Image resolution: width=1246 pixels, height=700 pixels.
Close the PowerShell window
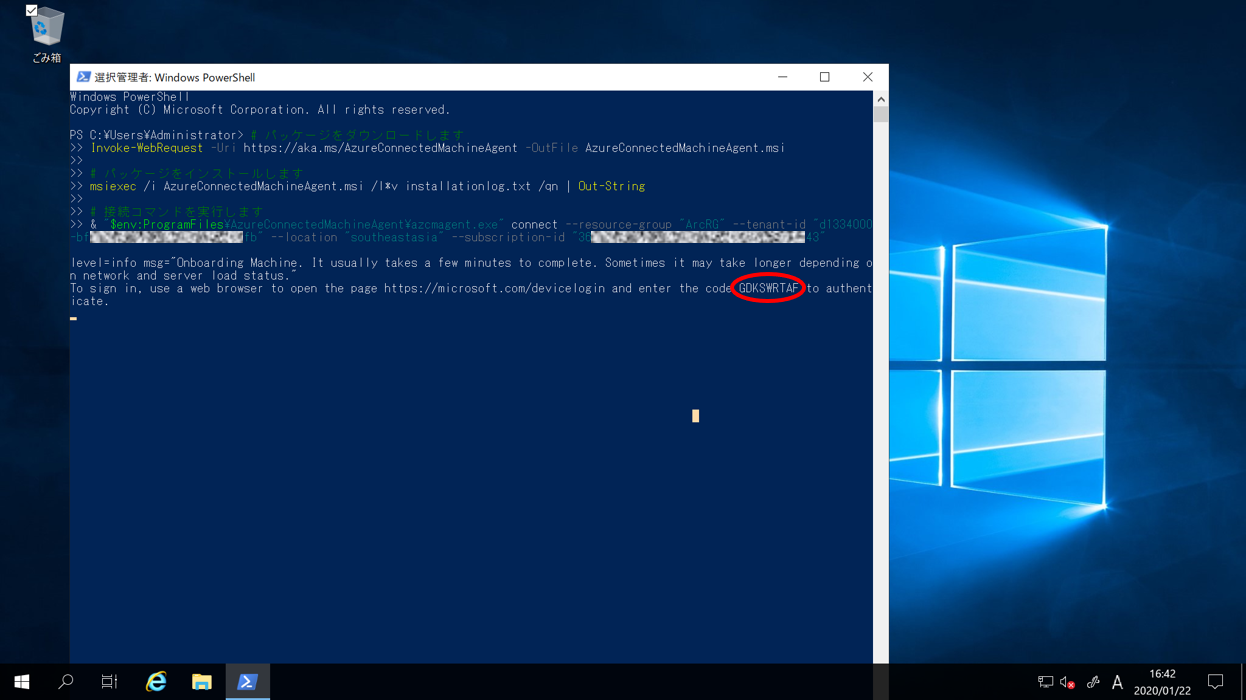point(867,77)
